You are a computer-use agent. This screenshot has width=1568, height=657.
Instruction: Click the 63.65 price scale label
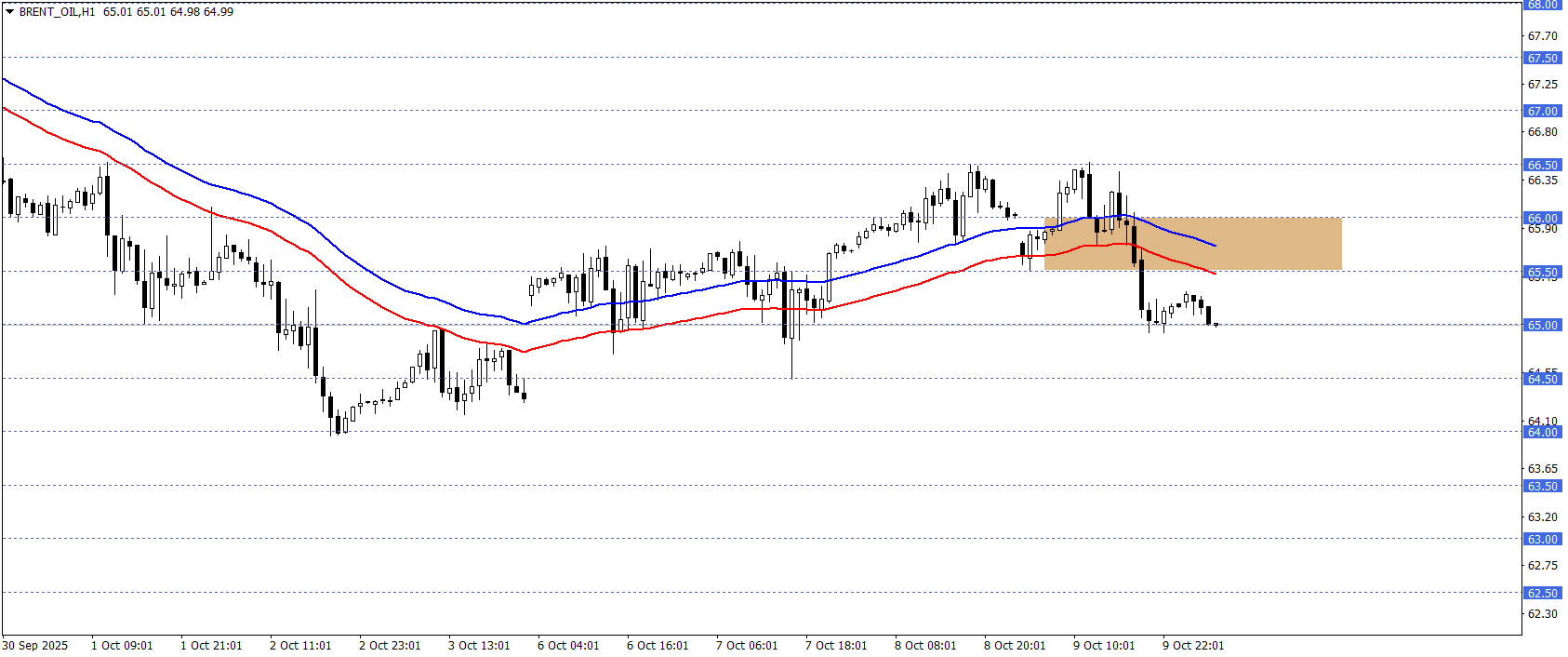click(x=1542, y=469)
